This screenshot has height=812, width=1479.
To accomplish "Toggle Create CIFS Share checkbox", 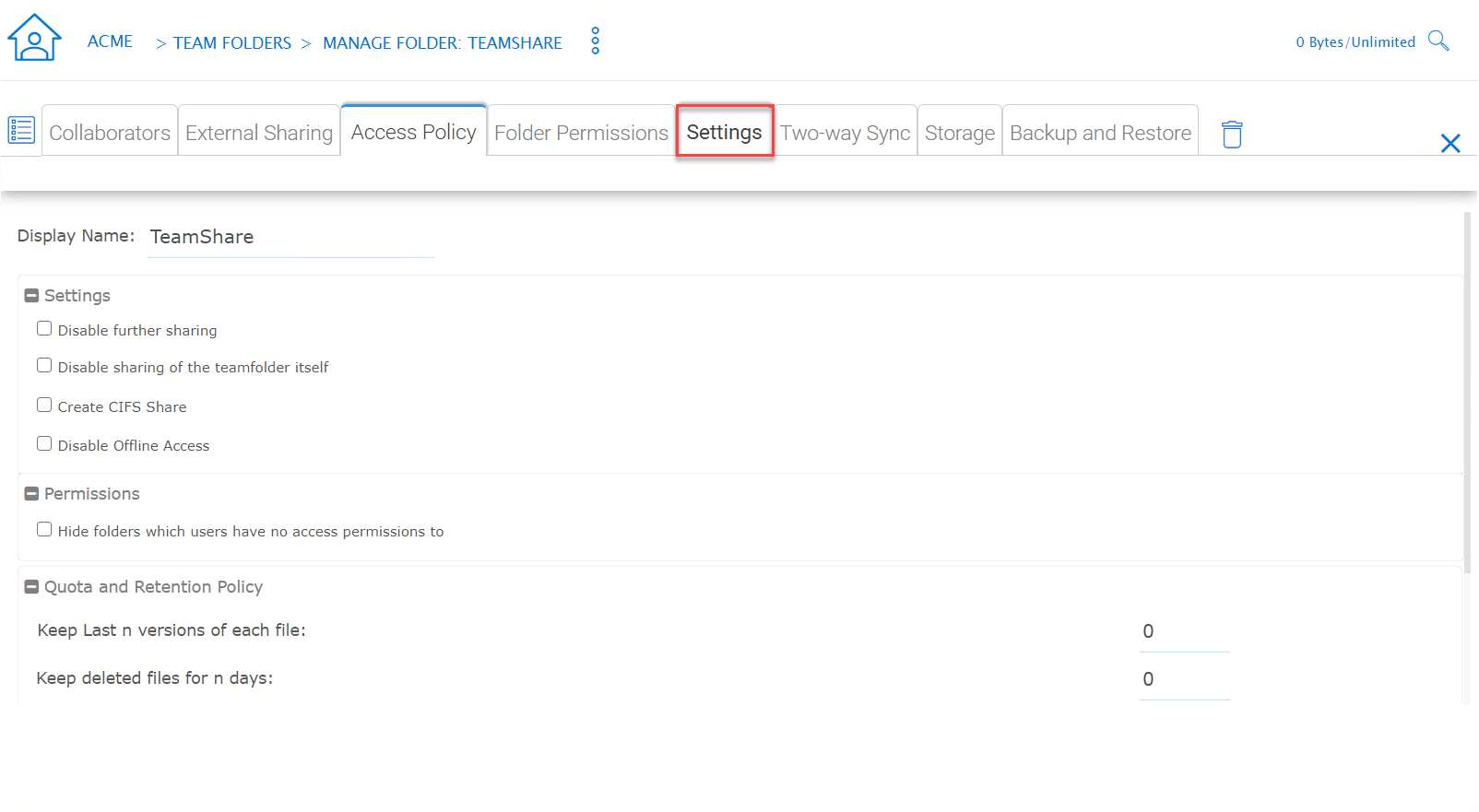I will (44, 405).
